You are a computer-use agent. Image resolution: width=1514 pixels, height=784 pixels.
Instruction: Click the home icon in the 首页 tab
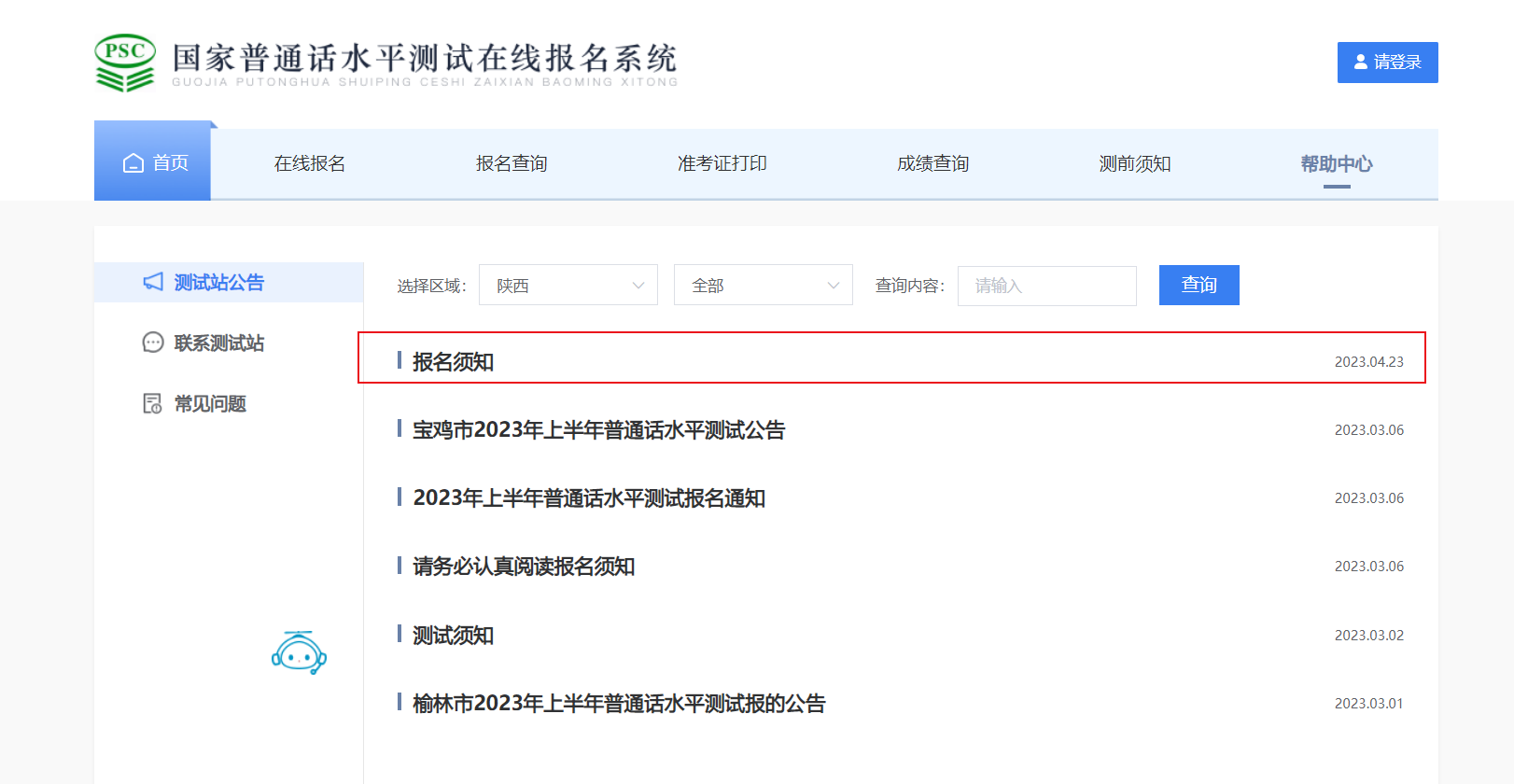point(133,163)
